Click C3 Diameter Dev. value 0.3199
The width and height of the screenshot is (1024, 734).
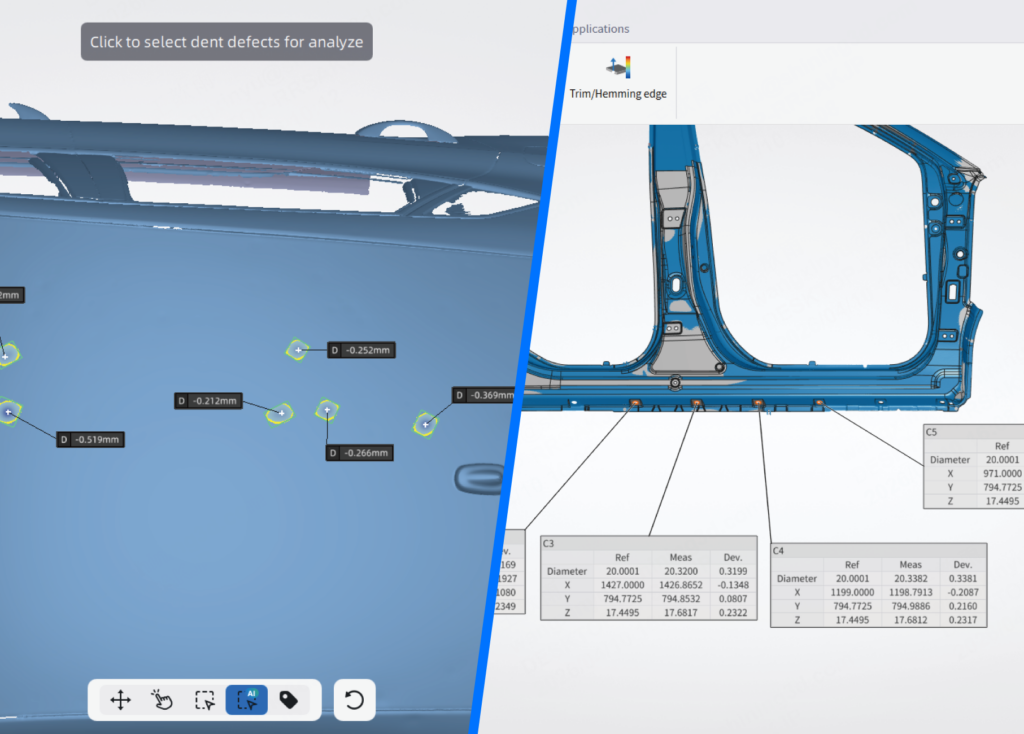coord(733,571)
